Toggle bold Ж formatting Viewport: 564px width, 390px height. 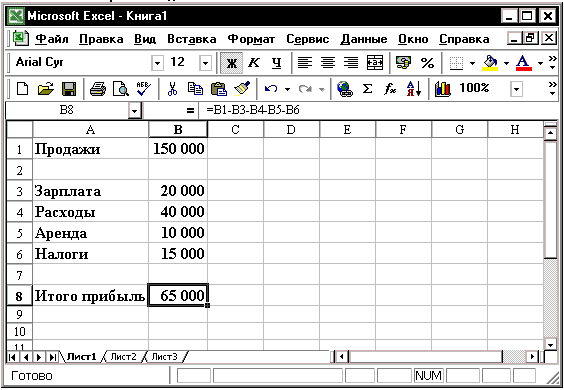coord(231,63)
